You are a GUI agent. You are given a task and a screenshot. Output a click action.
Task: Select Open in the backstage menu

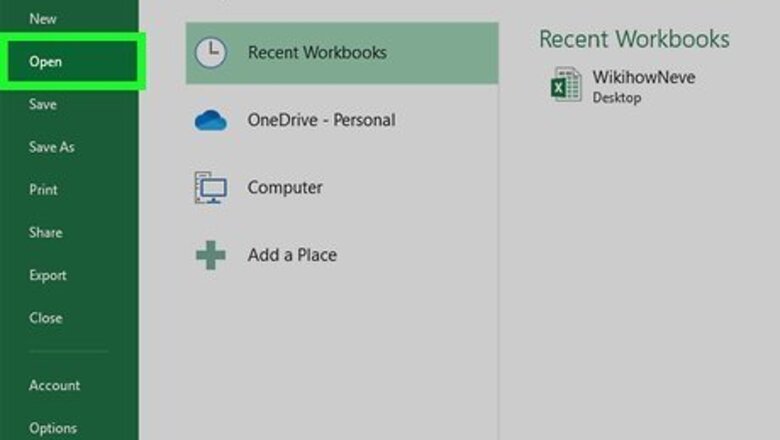[46, 62]
